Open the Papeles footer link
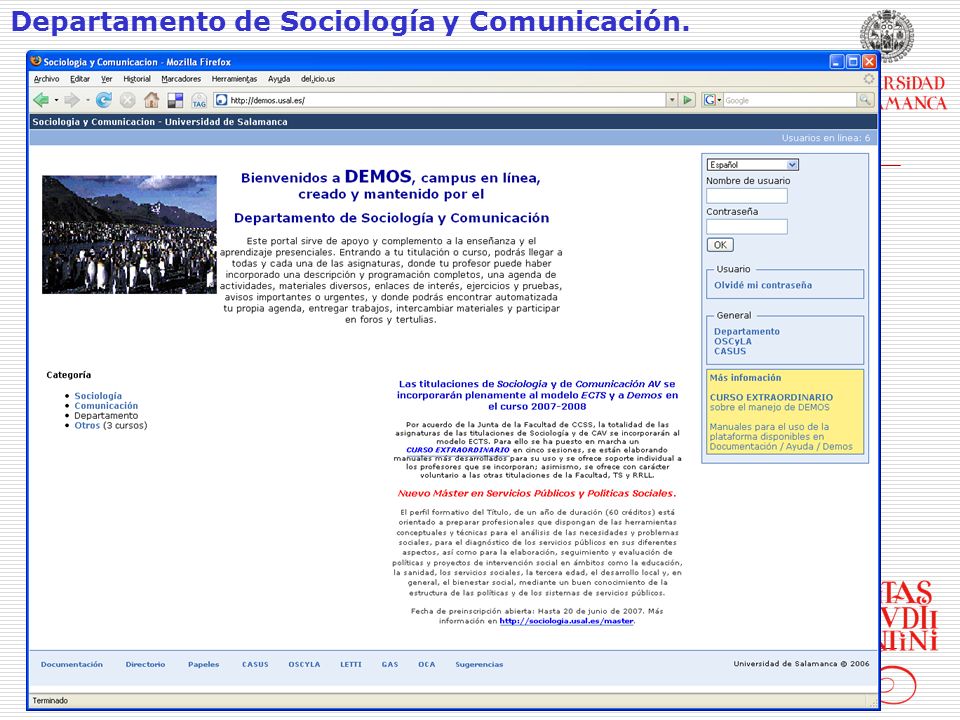The width and height of the screenshot is (960, 720). (203, 664)
